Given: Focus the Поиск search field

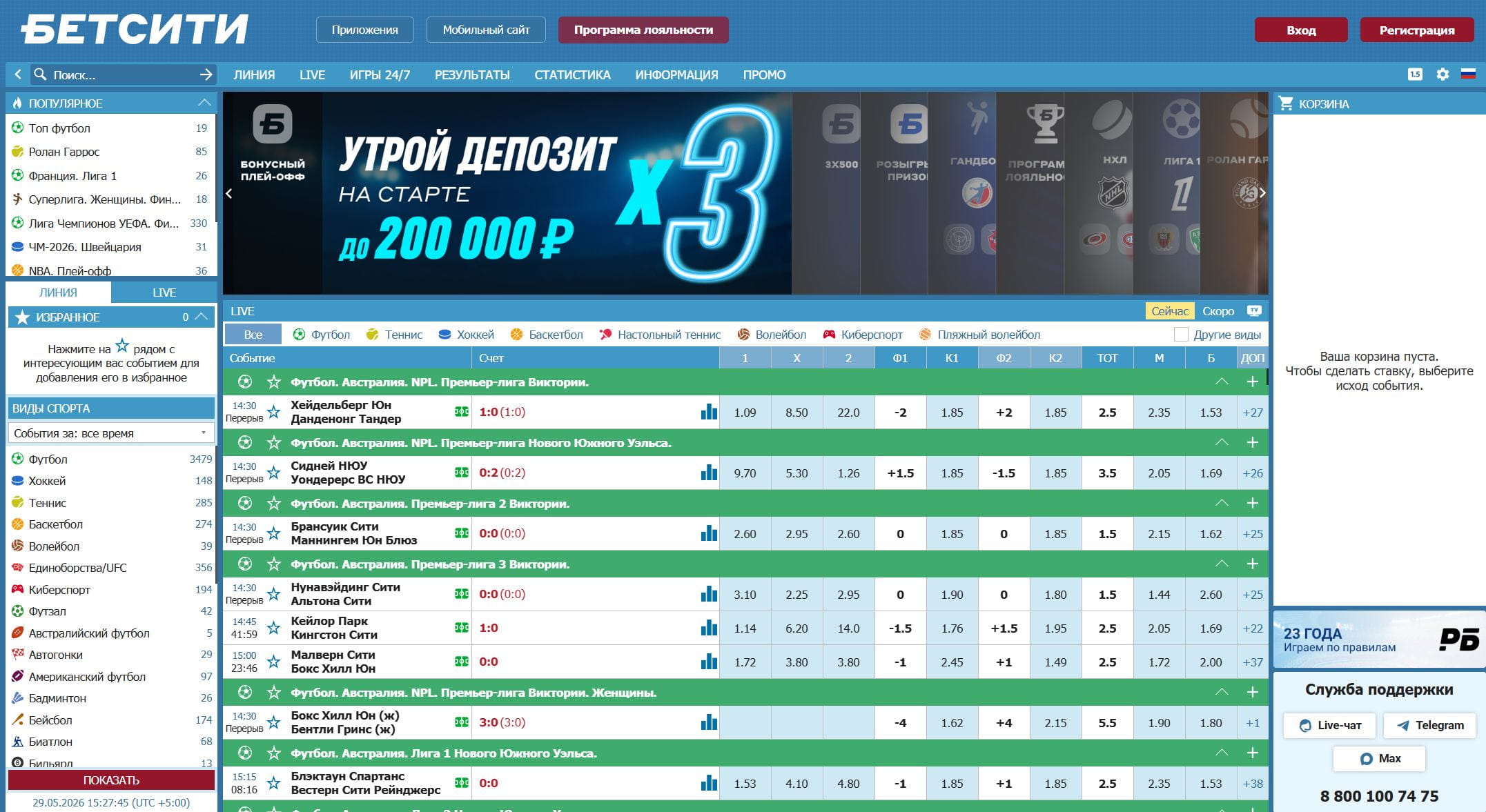Looking at the screenshot, I should 124,75.
